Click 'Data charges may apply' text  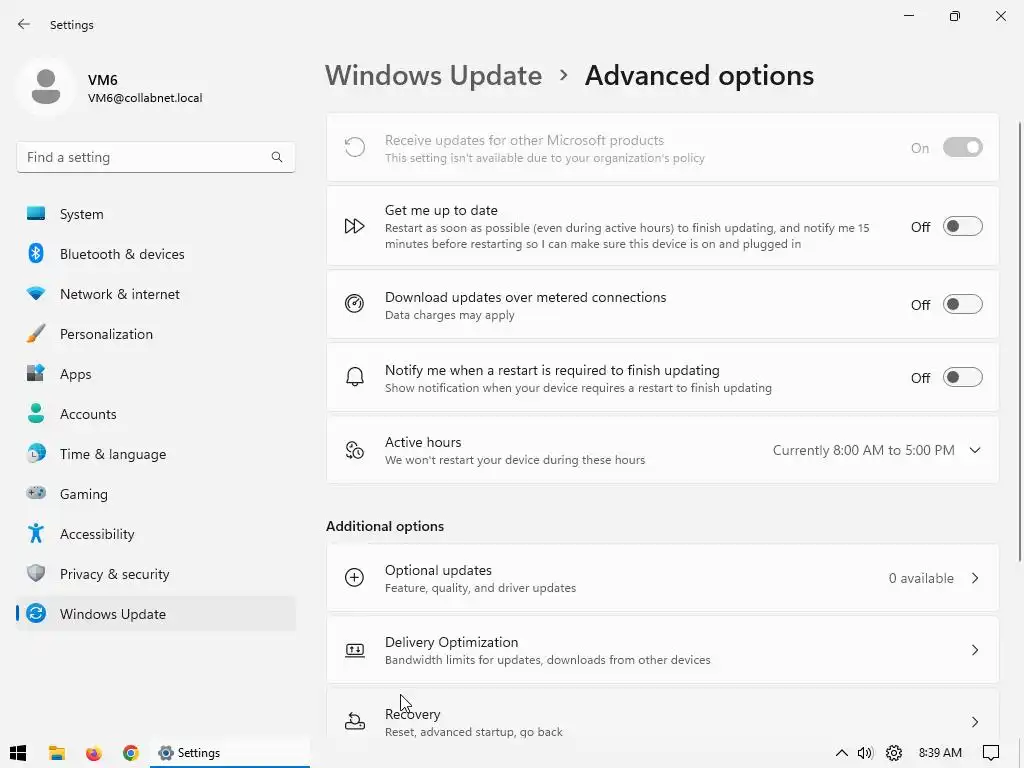point(449,315)
